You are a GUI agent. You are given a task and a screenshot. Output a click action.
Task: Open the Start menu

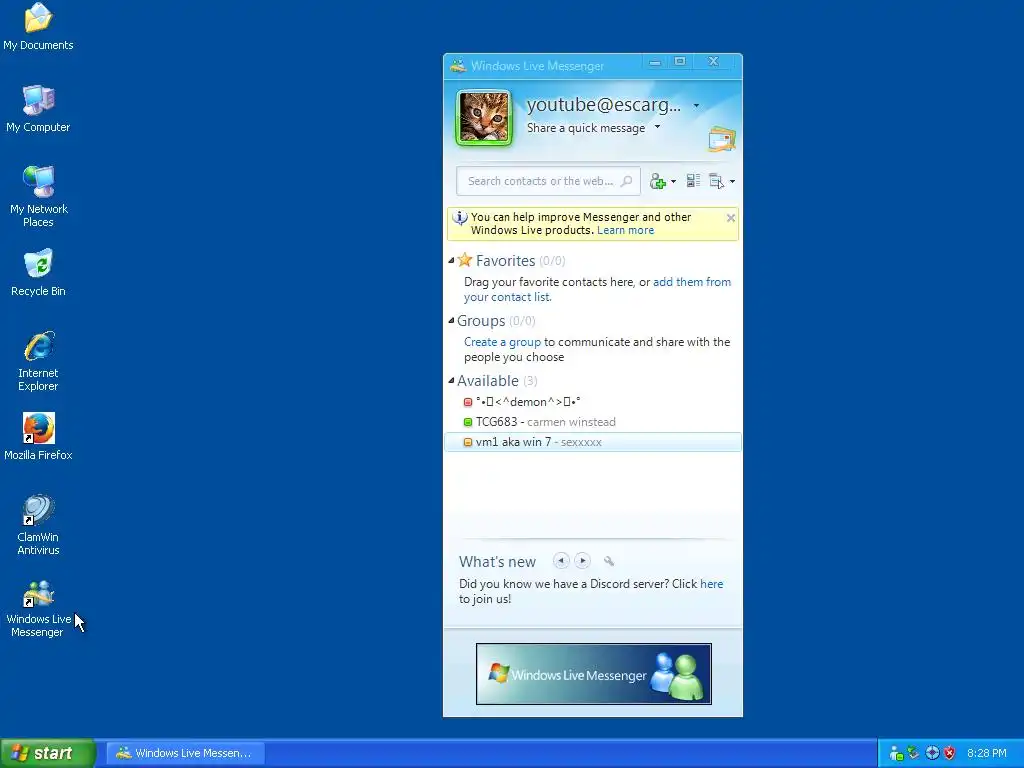point(48,753)
